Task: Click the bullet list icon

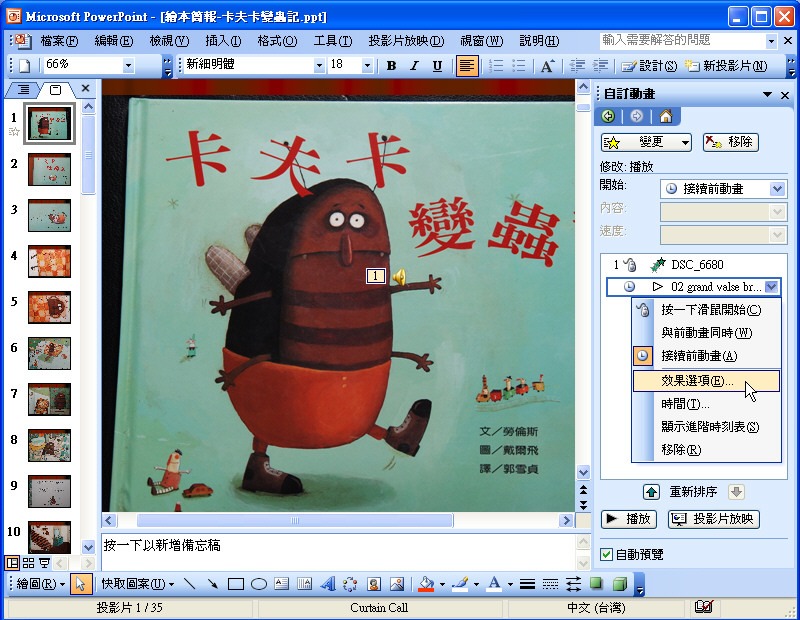Action: pyautogui.click(x=518, y=65)
